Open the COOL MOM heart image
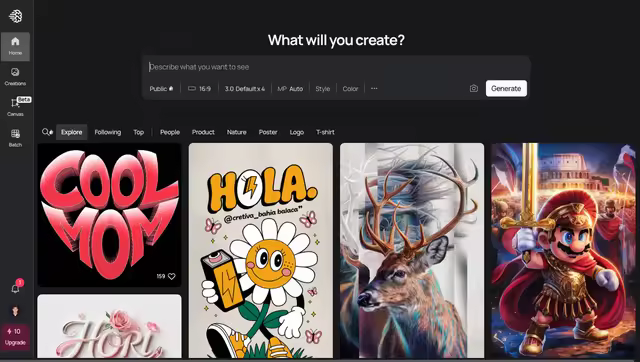Viewport: 640px width, 362px height. [x=109, y=215]
